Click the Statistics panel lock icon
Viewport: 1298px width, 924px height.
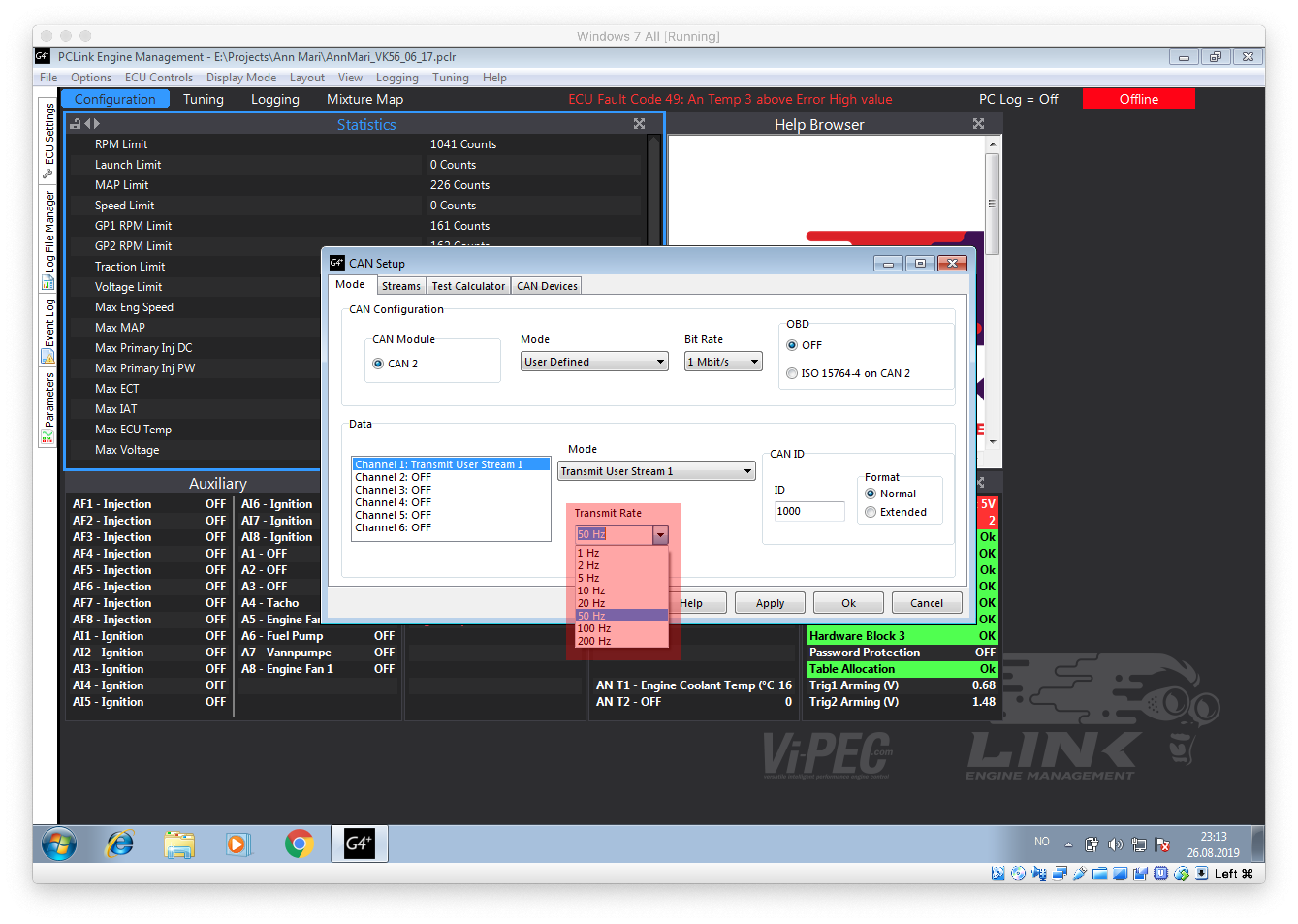75,124
